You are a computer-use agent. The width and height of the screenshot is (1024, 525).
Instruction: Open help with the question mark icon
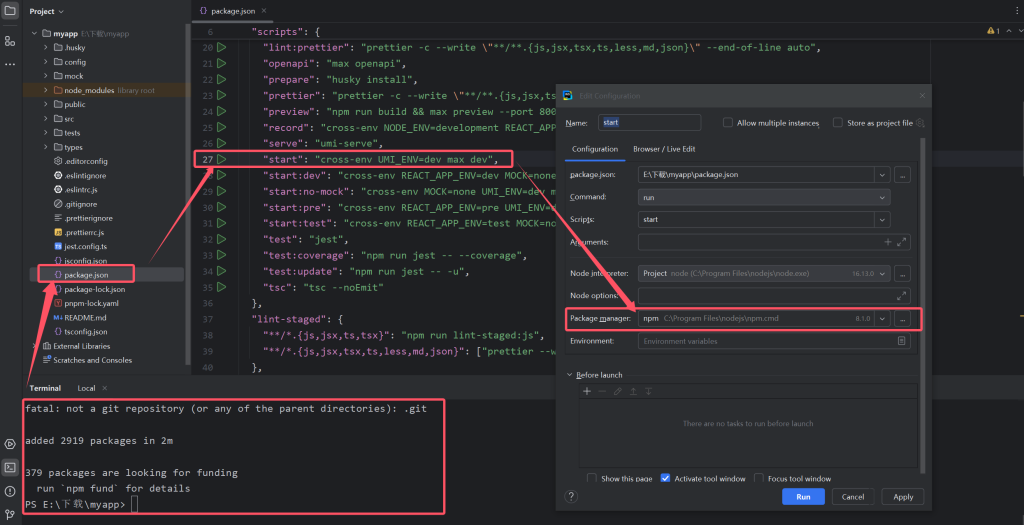[x=571, y=497]
